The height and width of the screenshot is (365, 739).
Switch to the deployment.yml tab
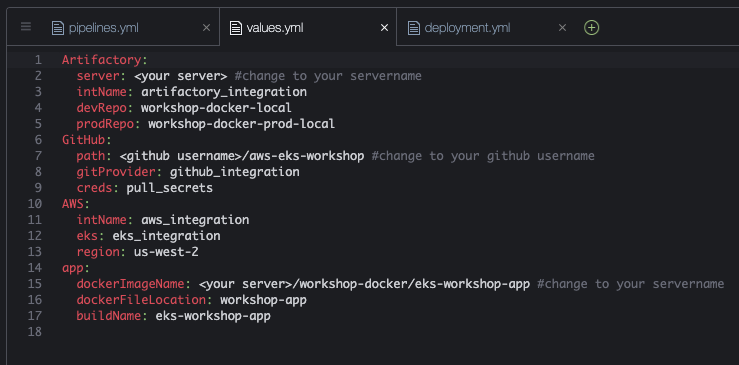(x=486, y=28)
